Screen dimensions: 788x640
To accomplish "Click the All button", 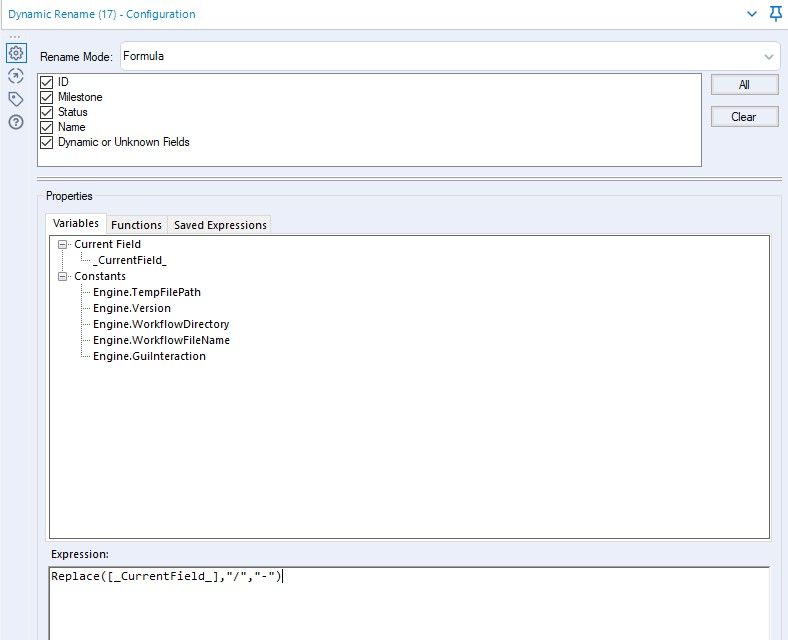I will pos(744,85).
